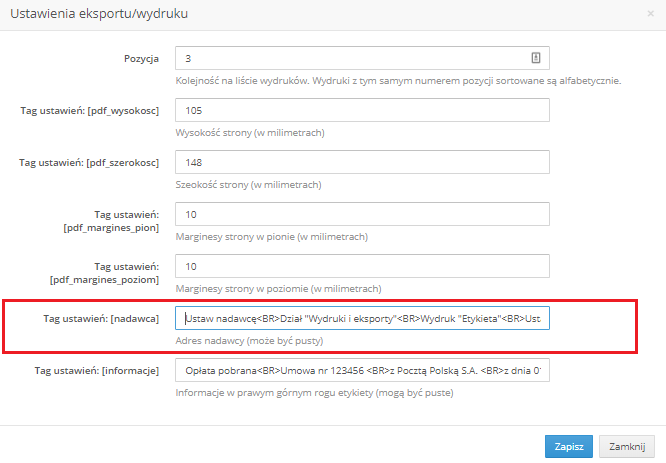
Task: Focus the Pozycja field containing 3
Action: click(x=362, y=58)
